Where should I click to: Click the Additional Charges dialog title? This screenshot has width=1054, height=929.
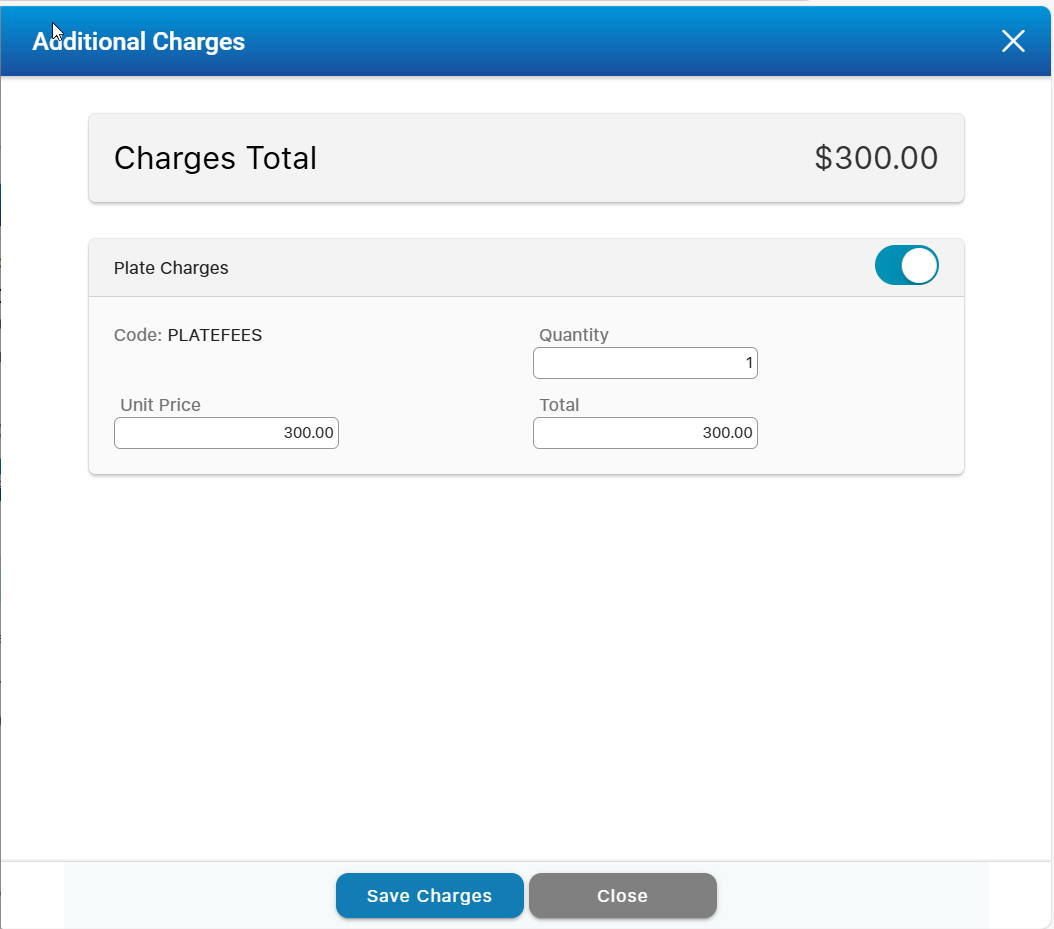[139, 41]
